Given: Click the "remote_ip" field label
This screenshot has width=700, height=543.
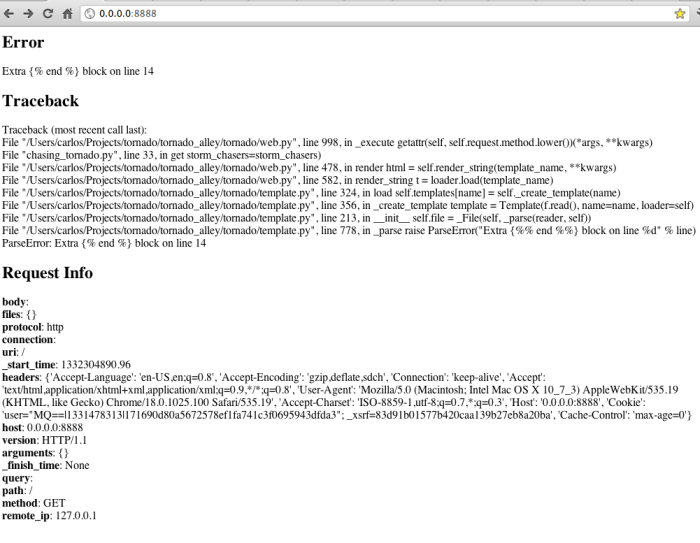Looking at the screenshot, I should pos(29,515).
